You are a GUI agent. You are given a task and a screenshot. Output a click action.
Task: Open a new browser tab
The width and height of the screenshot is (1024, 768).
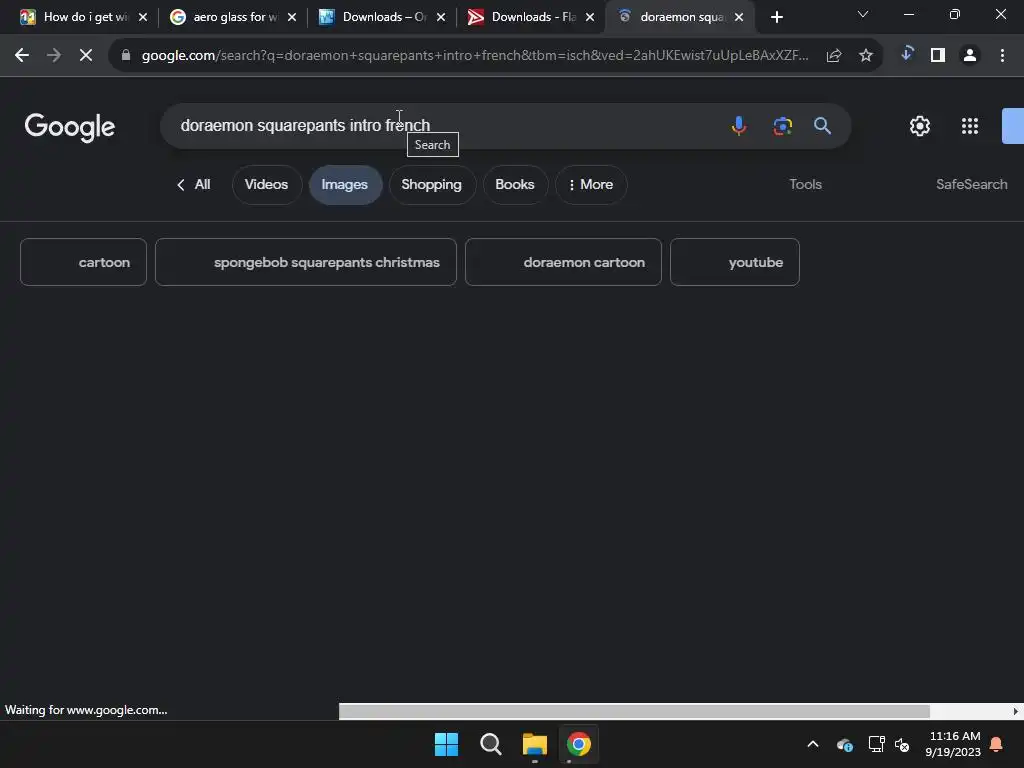[x=776, y=18]
